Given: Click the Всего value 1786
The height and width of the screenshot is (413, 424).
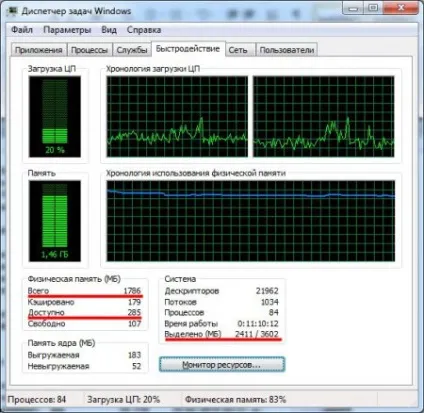Looking at the screenshot, I should coord(132,291).
